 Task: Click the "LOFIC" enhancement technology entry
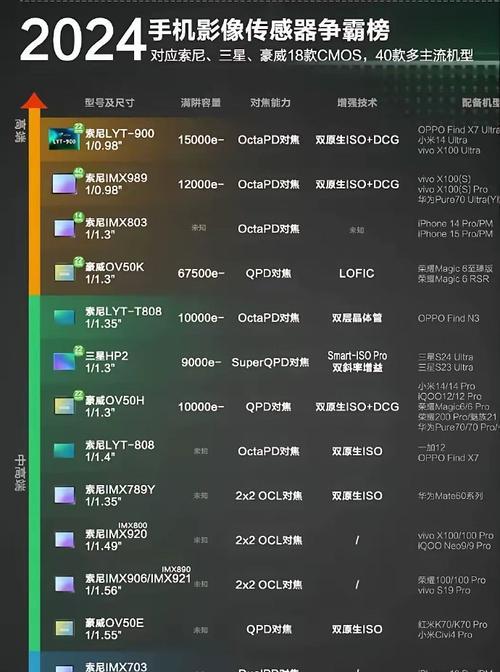tap(356, 273)
